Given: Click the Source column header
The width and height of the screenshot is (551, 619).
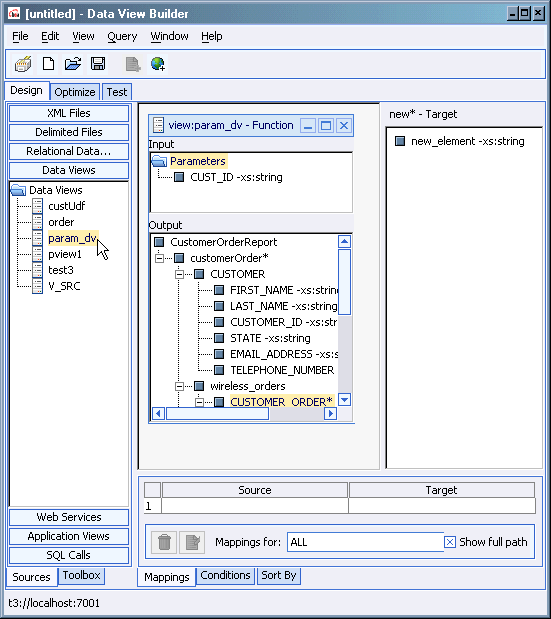Looking at the screenshot, I should (255, 490).
